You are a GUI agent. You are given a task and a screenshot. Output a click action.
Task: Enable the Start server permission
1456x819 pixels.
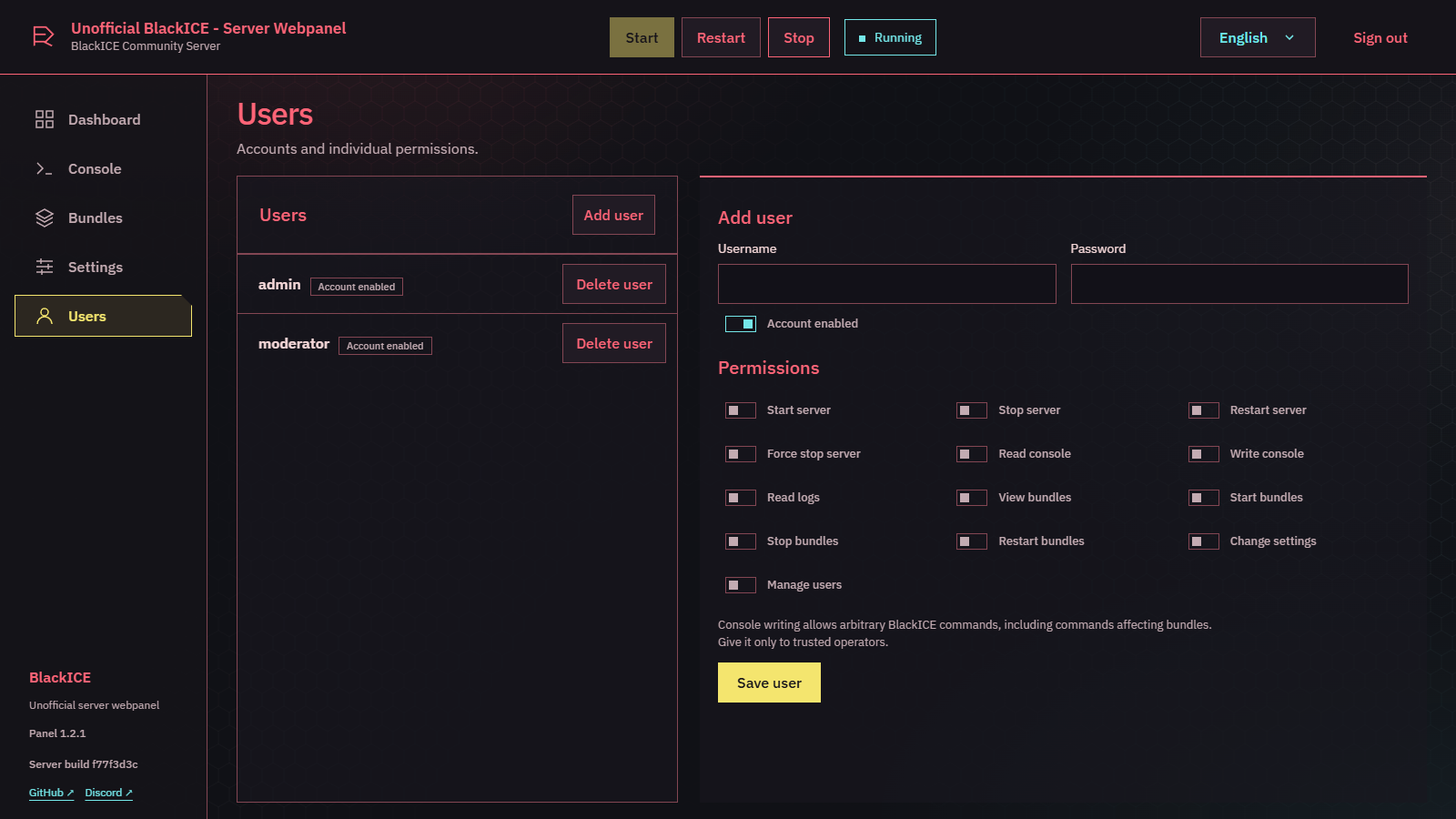[x=741, y=410]
